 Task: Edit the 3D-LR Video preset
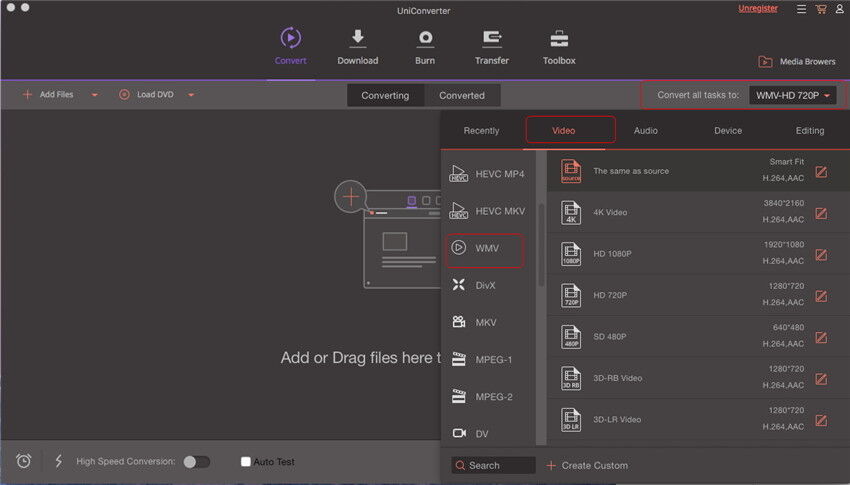(821, 421)
